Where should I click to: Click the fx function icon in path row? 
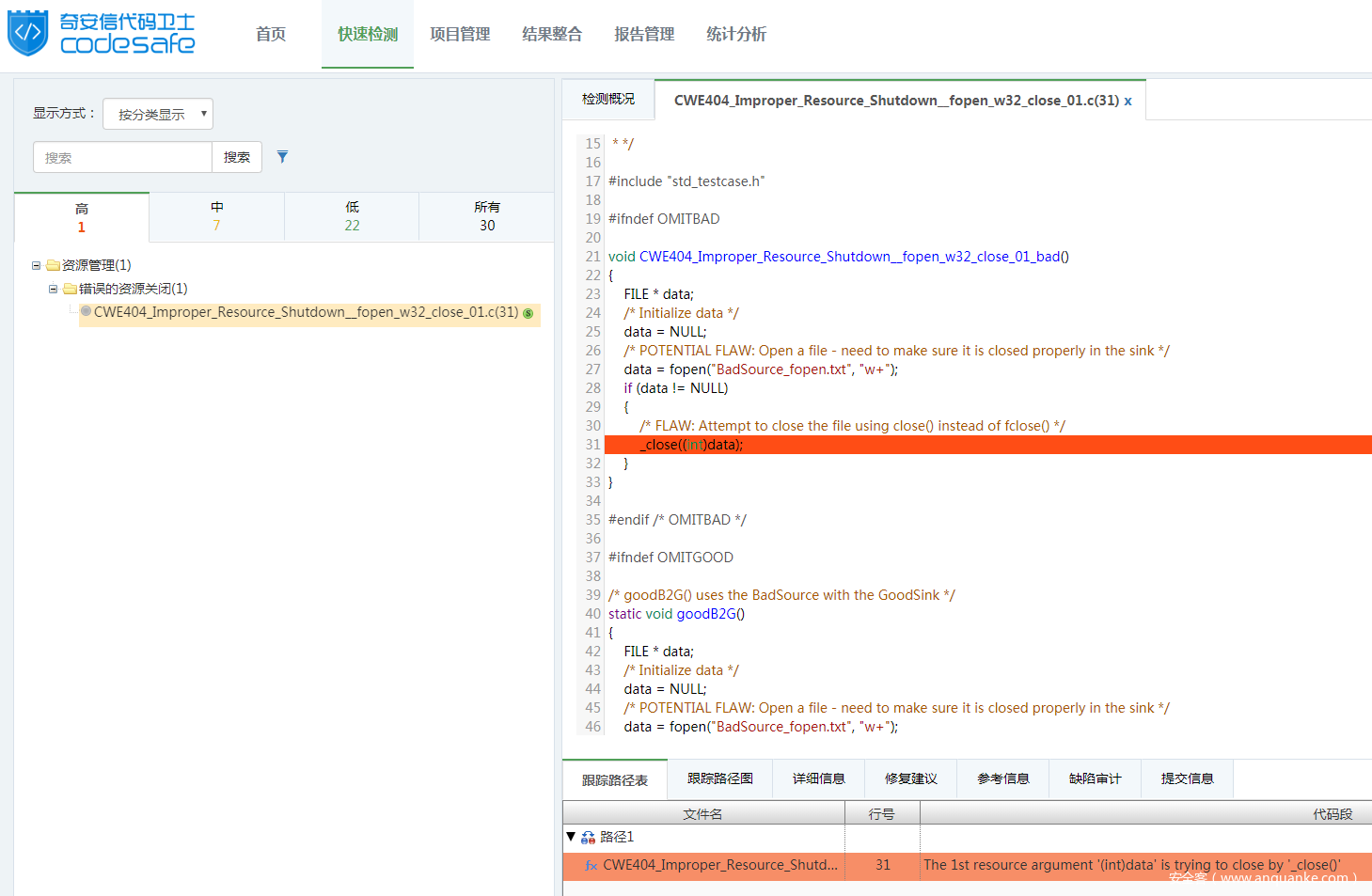coord(591,866)
